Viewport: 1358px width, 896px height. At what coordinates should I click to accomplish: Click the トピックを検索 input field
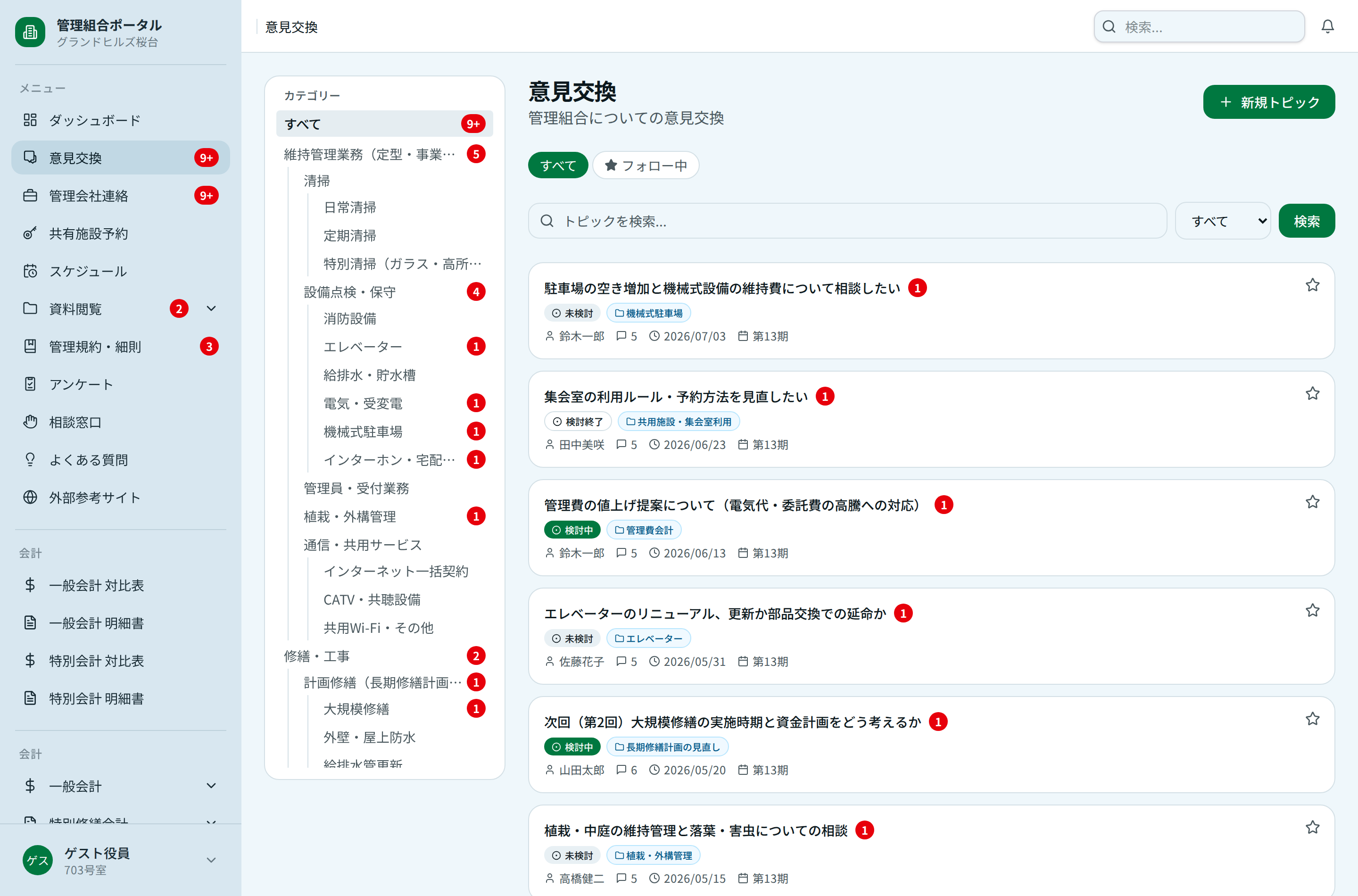tap(847, 221)
